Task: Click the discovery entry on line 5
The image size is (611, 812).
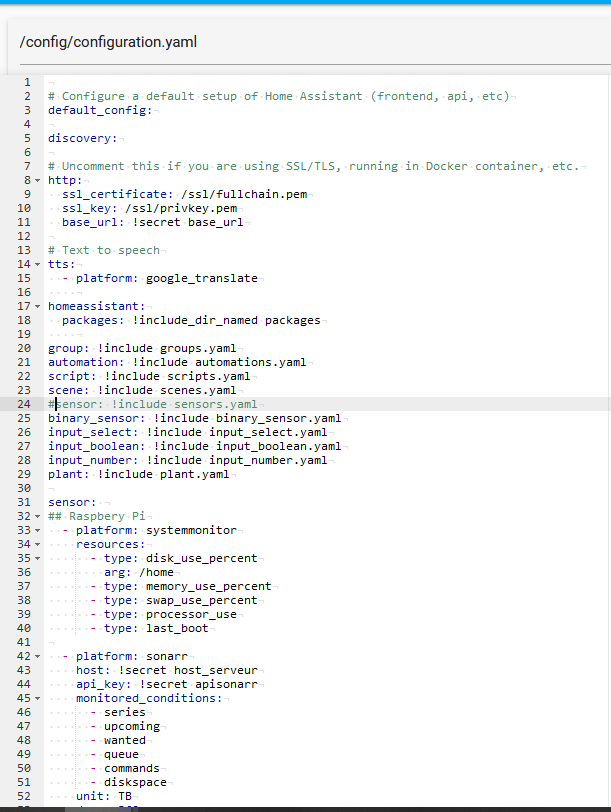Action: pos(82,138)
